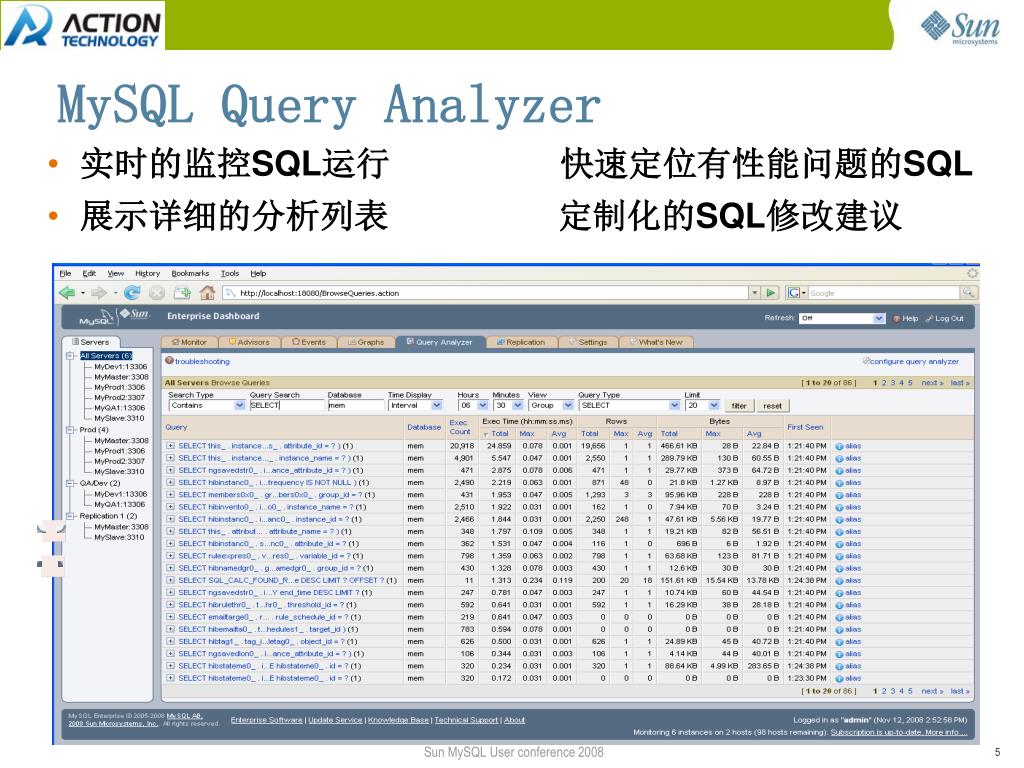
Task: Click the browser address bar
Action: tap(487, 293)
